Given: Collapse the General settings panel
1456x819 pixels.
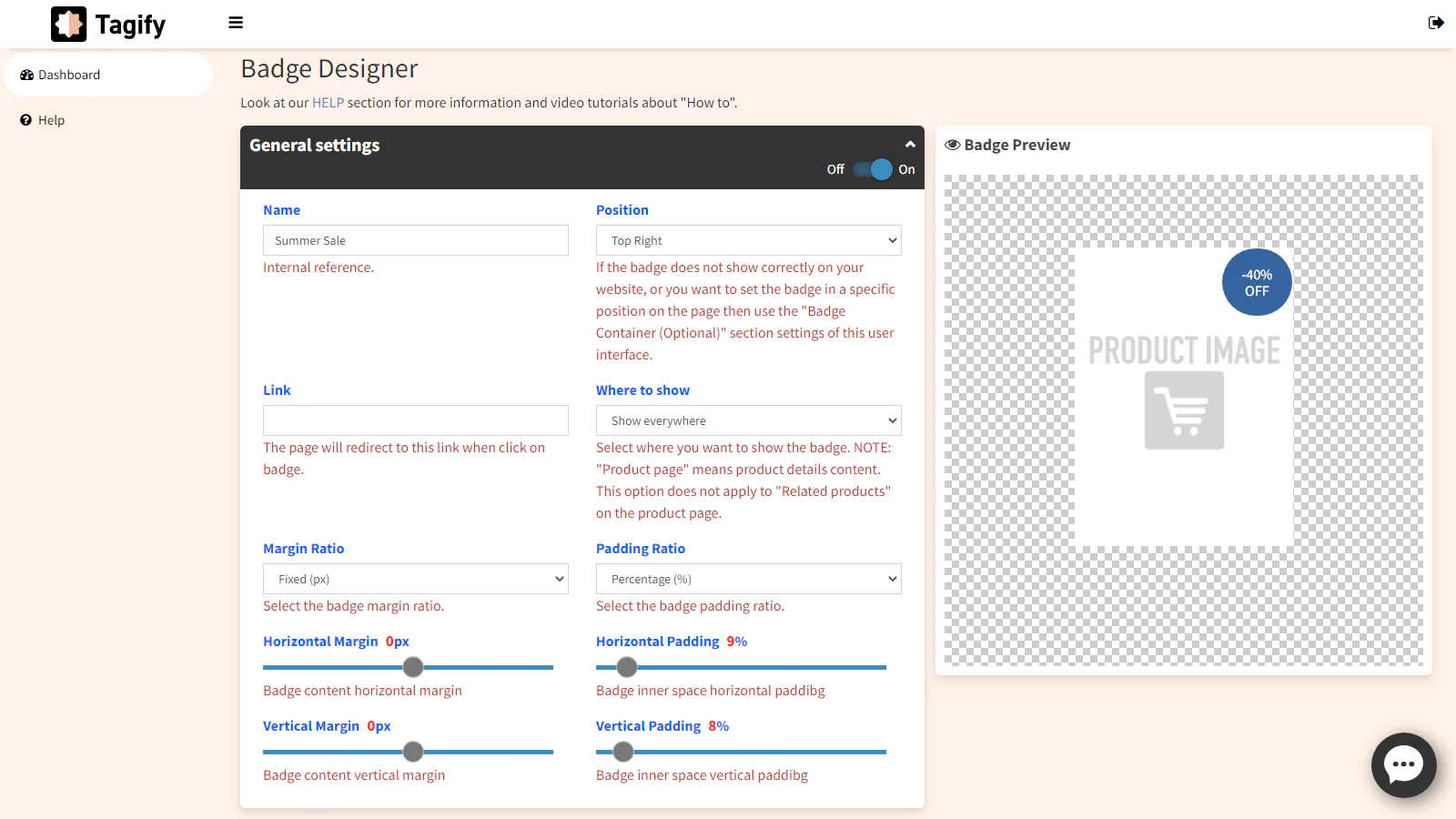Looking at the screenshot, I should (x=910, y=145).
